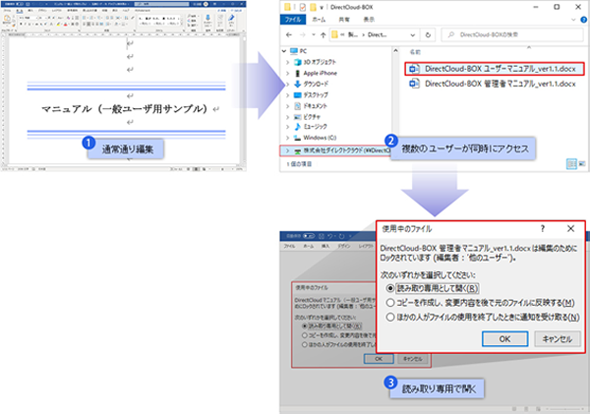Click OK in the 使用中のファイル dialog
The height and width of the screenshot is (414, 590).
(505, 339)
